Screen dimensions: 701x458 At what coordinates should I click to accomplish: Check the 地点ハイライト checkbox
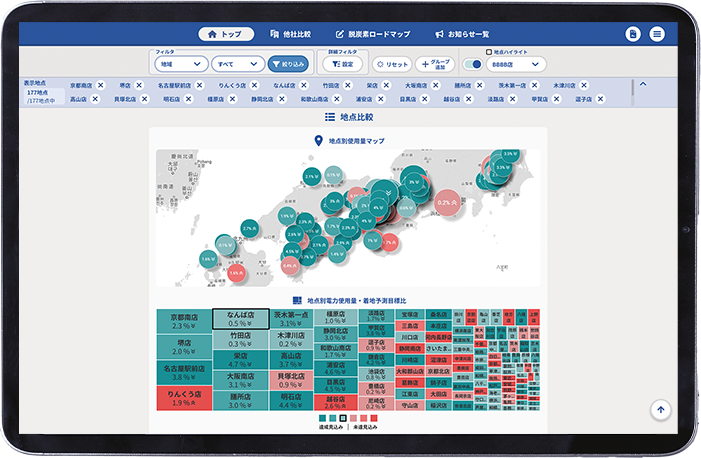click(x=487, y=51)
